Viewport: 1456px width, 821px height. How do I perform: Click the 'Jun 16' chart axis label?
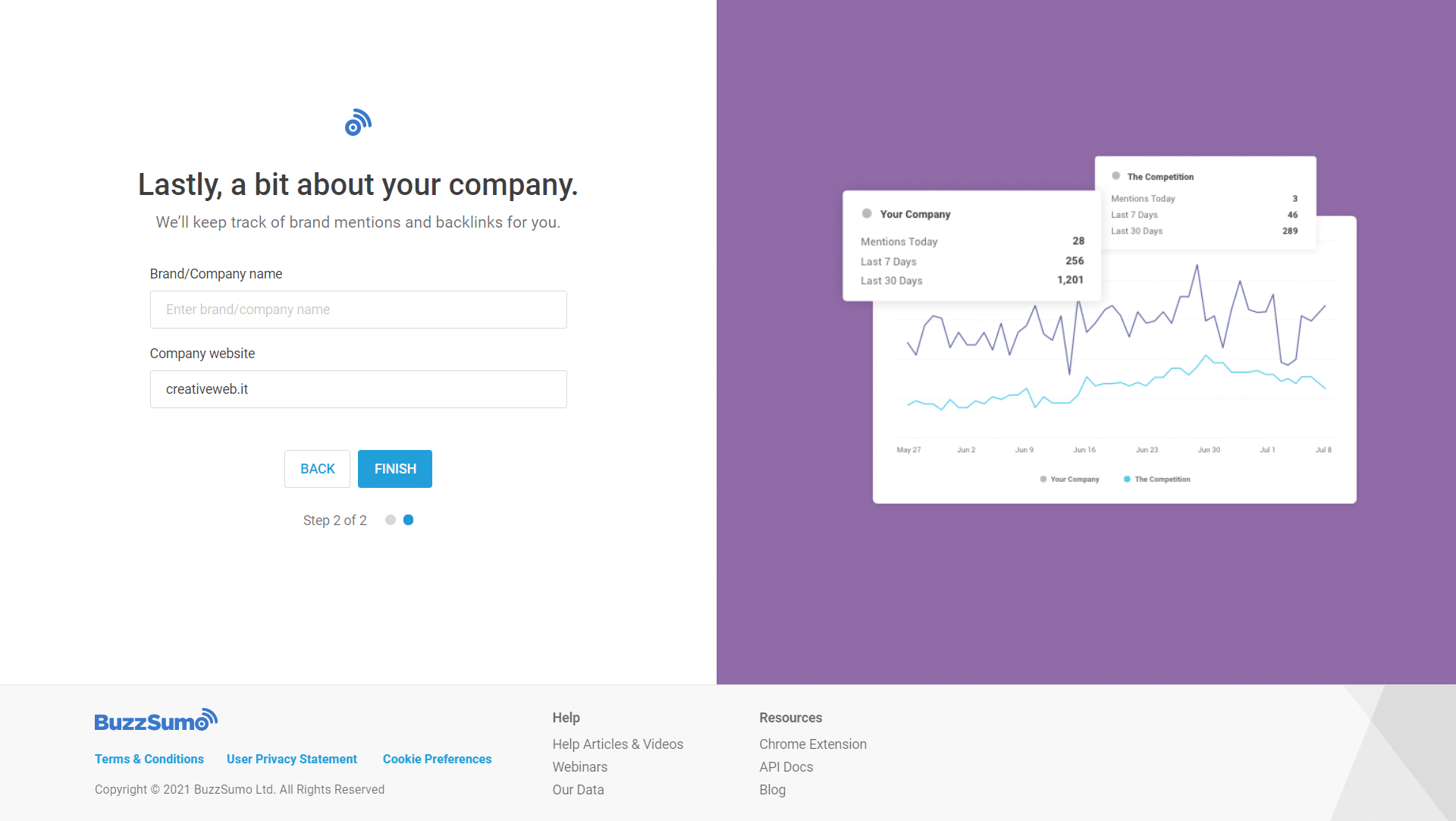[1084, 450]
